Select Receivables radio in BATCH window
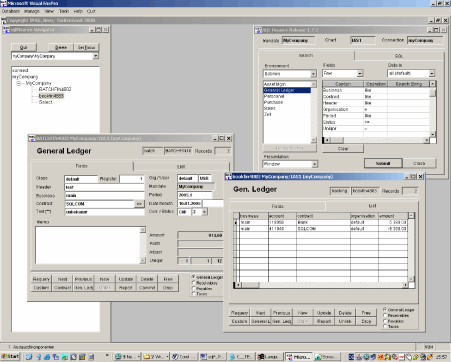Screen dimensions: 451x362 193,283
